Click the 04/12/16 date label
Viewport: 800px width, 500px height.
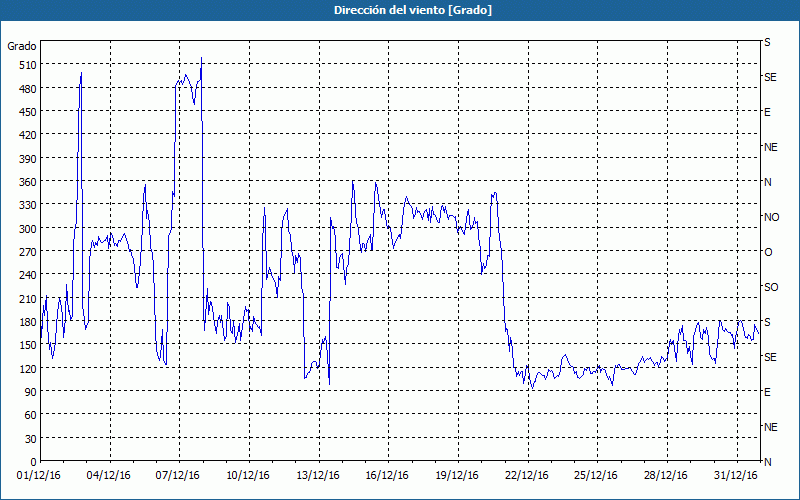108,476
